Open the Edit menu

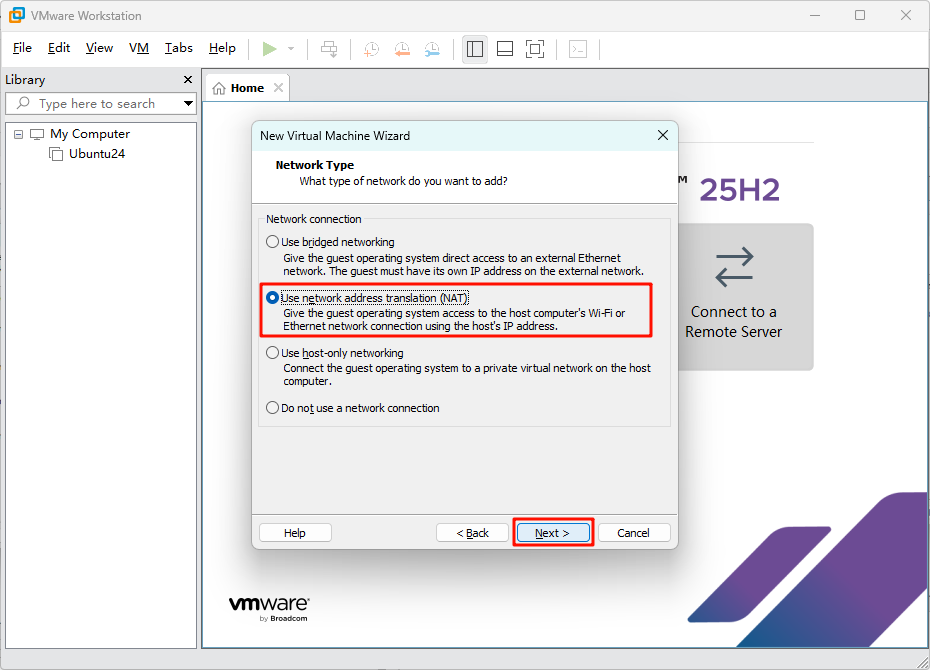[x=59, y=48]
